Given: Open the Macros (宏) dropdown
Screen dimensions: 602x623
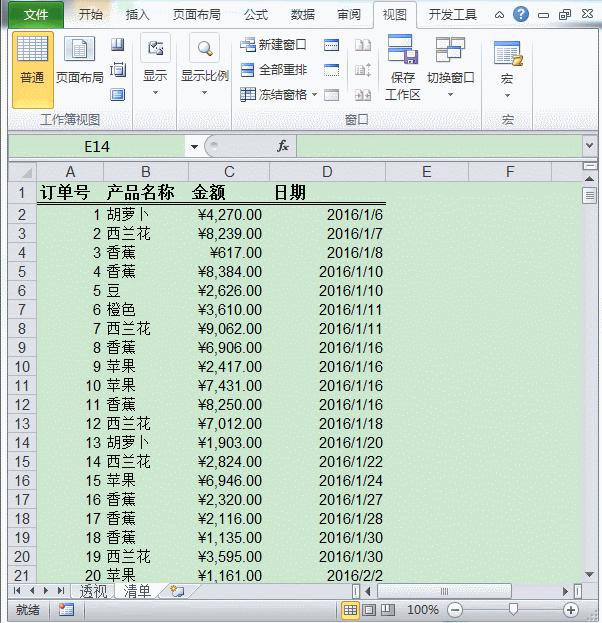Looking at the screenshot, I should (507, 70).
